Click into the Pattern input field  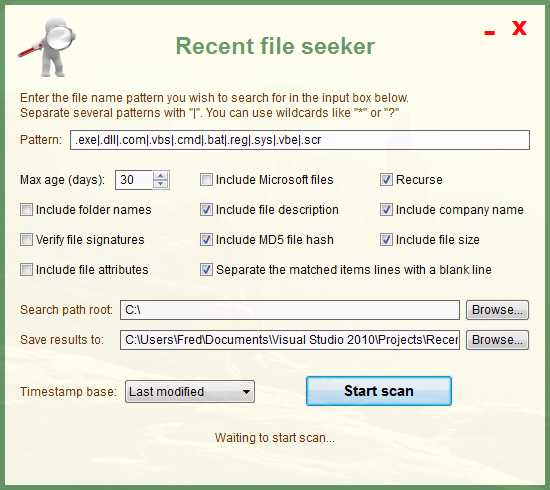pyautogui.click(x=300, y=140)
